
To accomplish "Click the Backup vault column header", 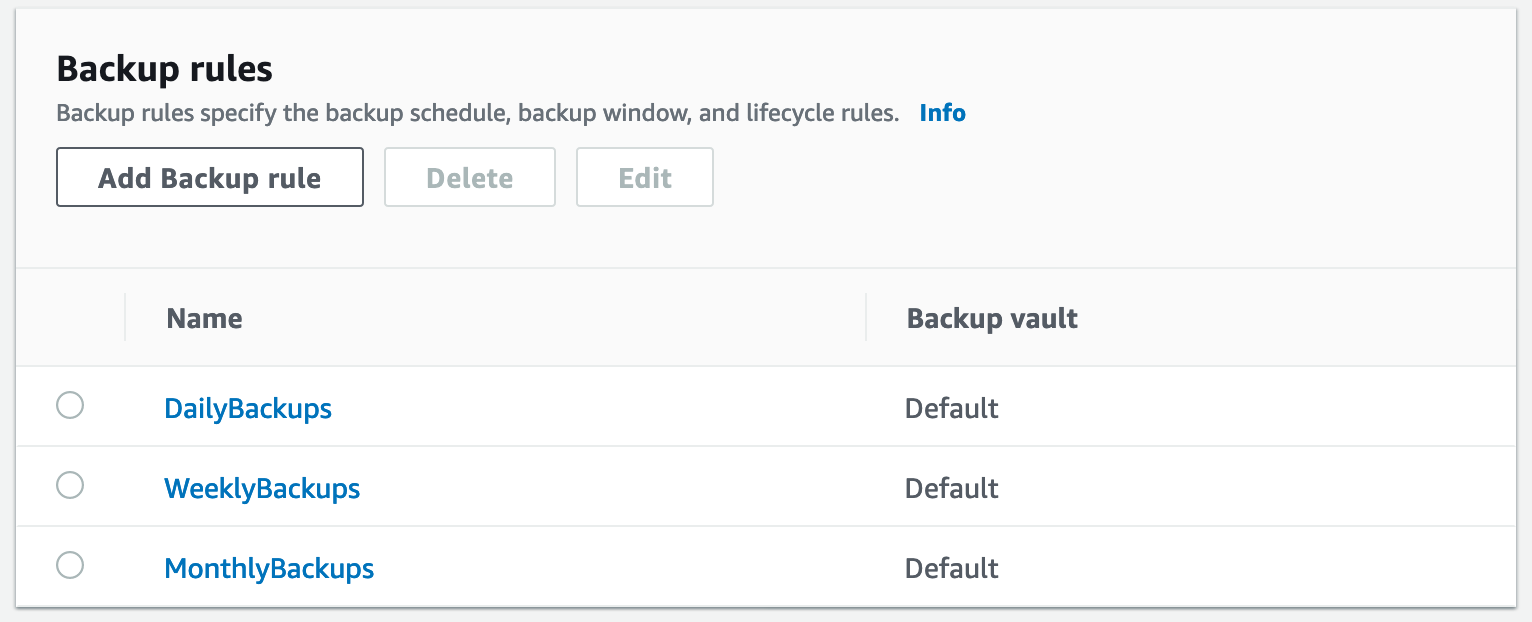I will 992,319.
